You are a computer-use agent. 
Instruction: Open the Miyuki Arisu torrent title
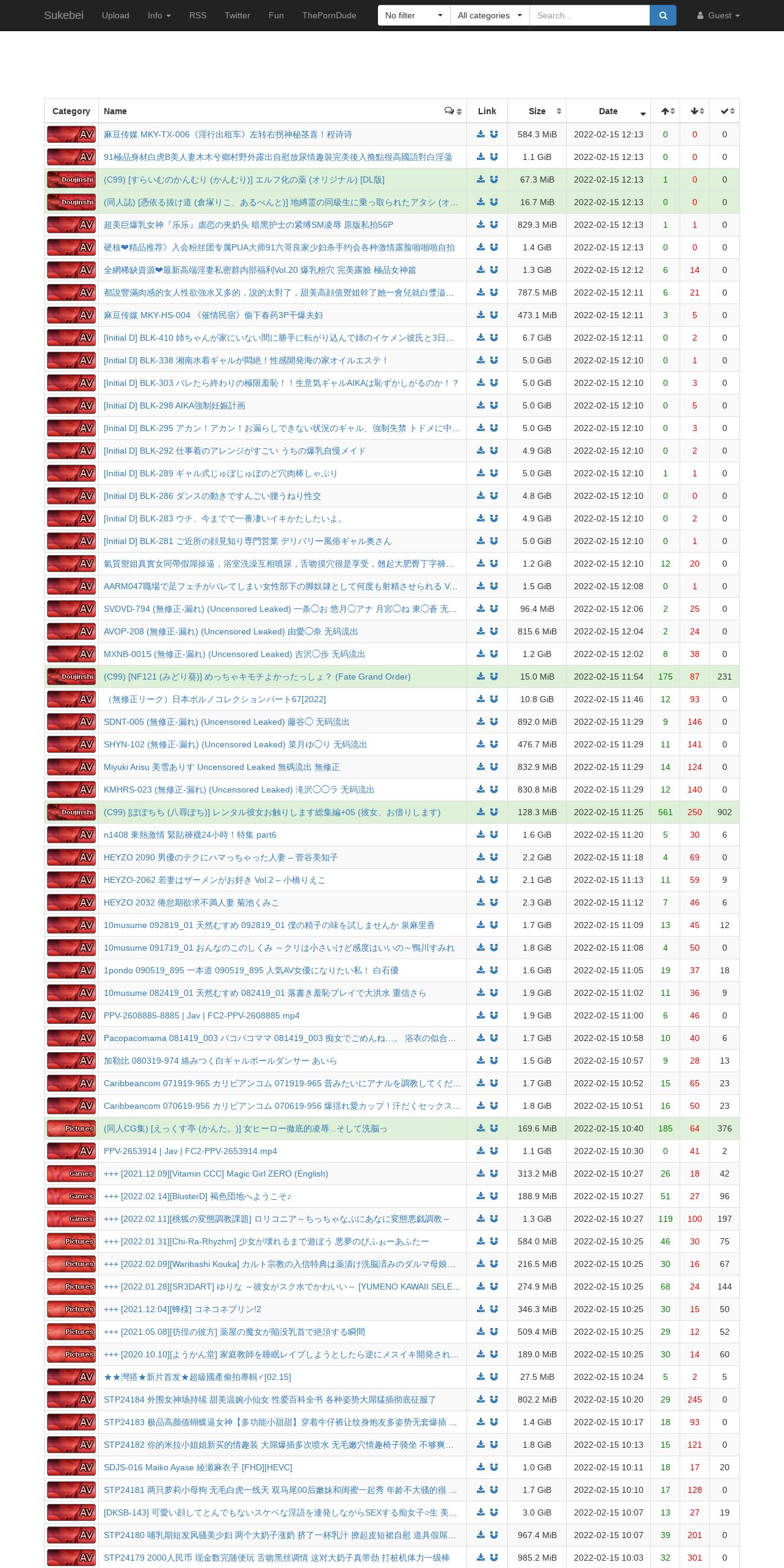222,767
